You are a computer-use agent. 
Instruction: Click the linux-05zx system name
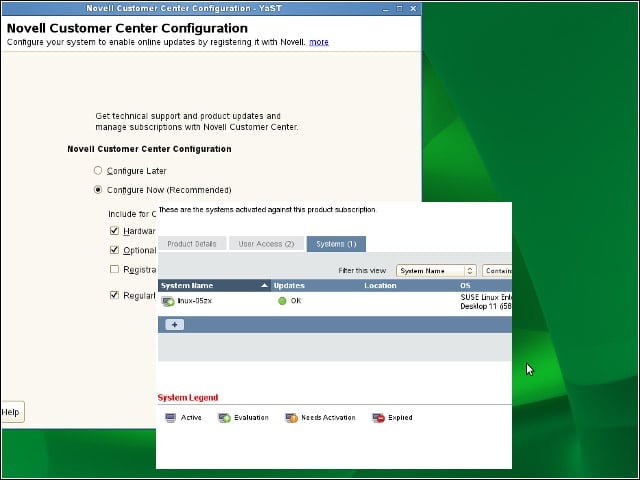pos(195,301)
